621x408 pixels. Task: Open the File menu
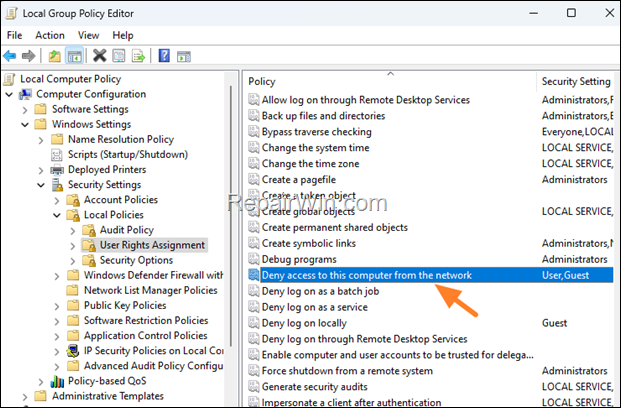coord(15,35)
